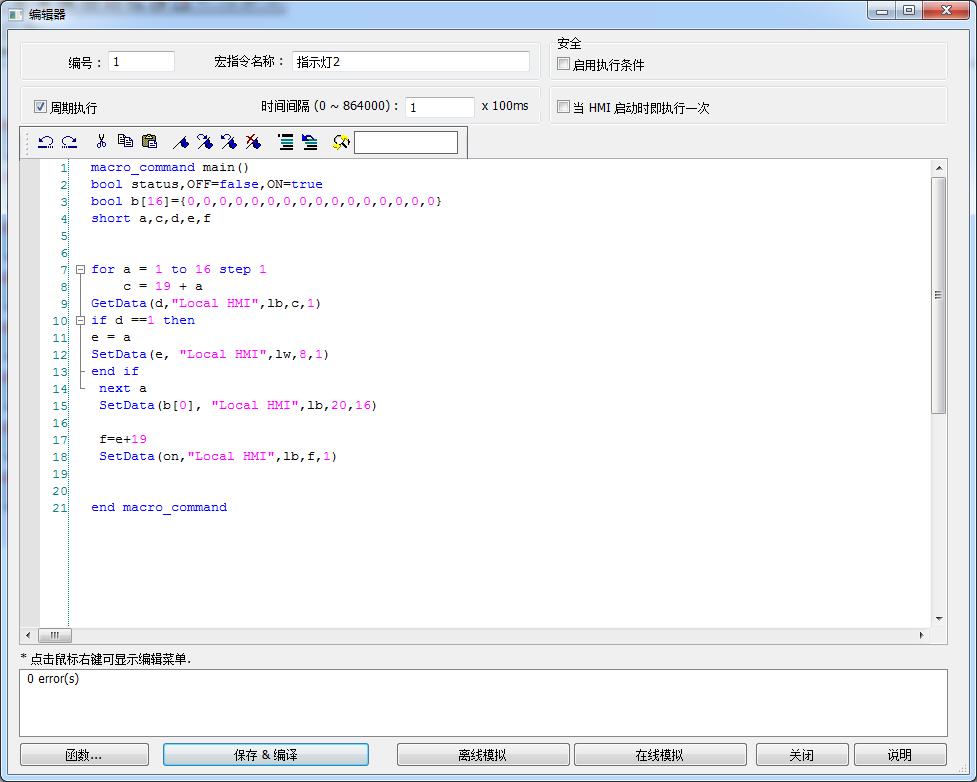
Task: Click the Redo icon in editor toolbar
Action: pyautogui.click(x=69, y=142)
